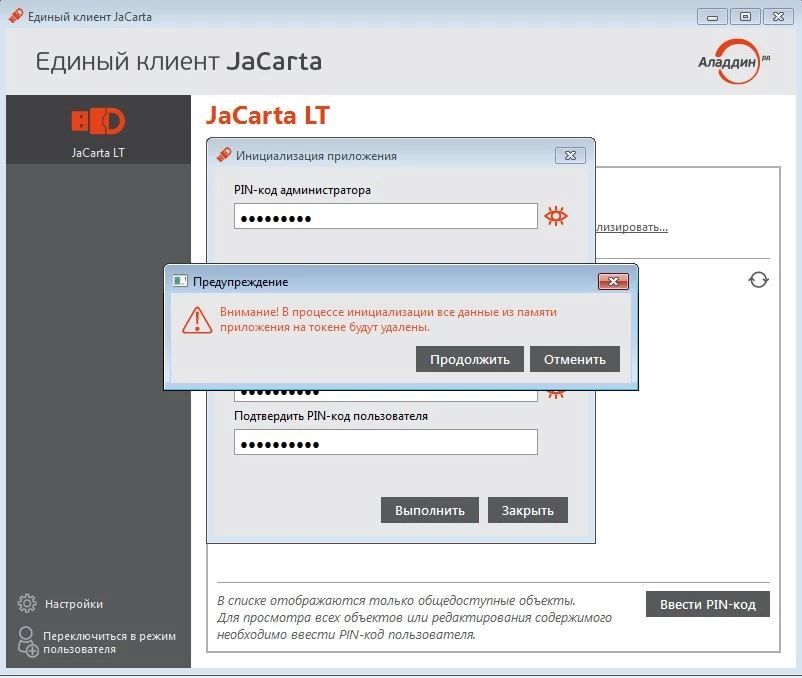The height and width of the screenshot is (678, 802).
Task: Maximize the Единый клиент JaCarta window
Action: point(745,17)
